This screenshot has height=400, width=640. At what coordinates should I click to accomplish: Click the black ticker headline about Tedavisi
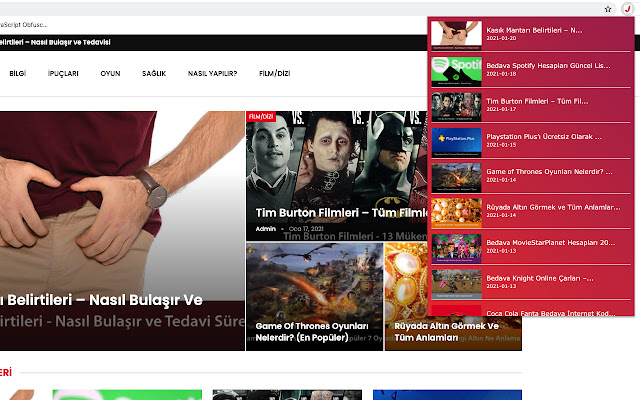click(55, 42)
